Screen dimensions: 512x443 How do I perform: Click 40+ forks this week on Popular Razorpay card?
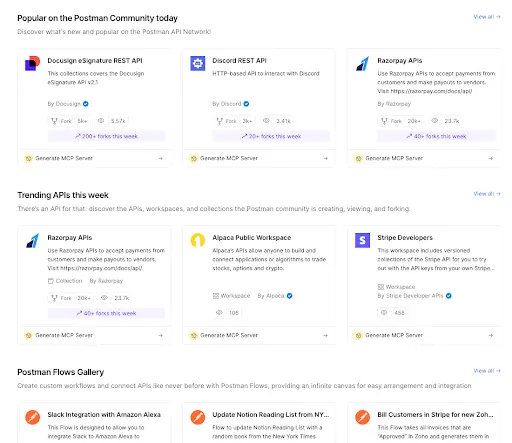pos(436,136)
